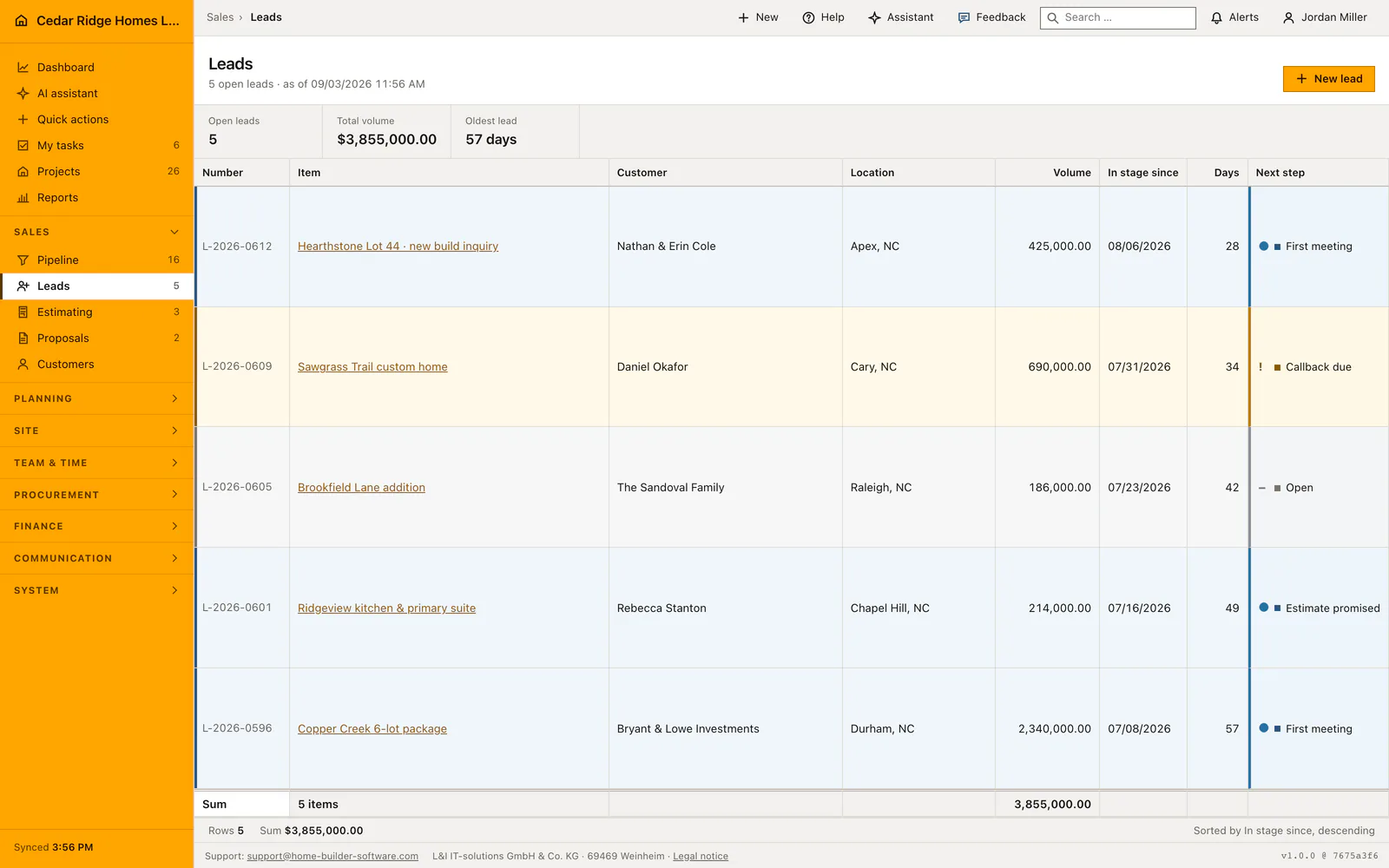Click the Pipeline funnel icon

click(23, 260)
